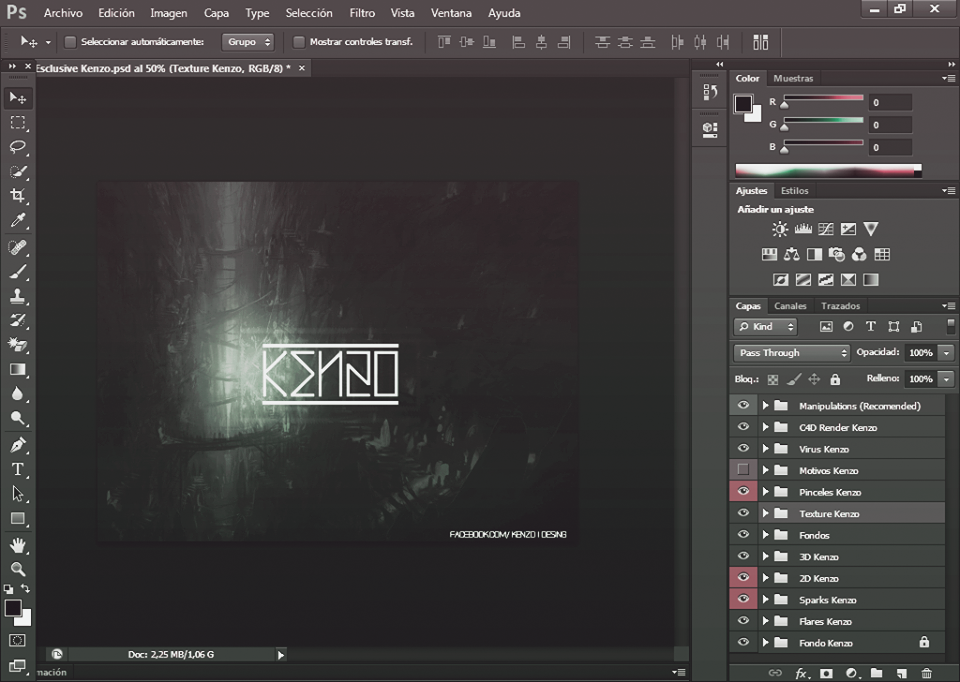Viewport: 960px width, 682px height.
Task: Delete layer with trash icon
Action: coord(926,673)
